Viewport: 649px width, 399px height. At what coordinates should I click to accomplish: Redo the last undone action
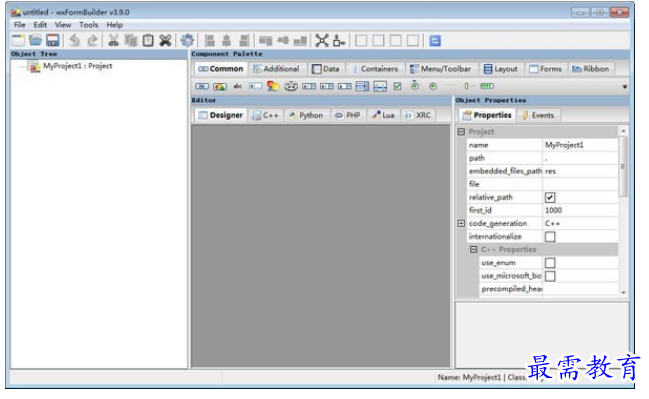tap(92, 41)
